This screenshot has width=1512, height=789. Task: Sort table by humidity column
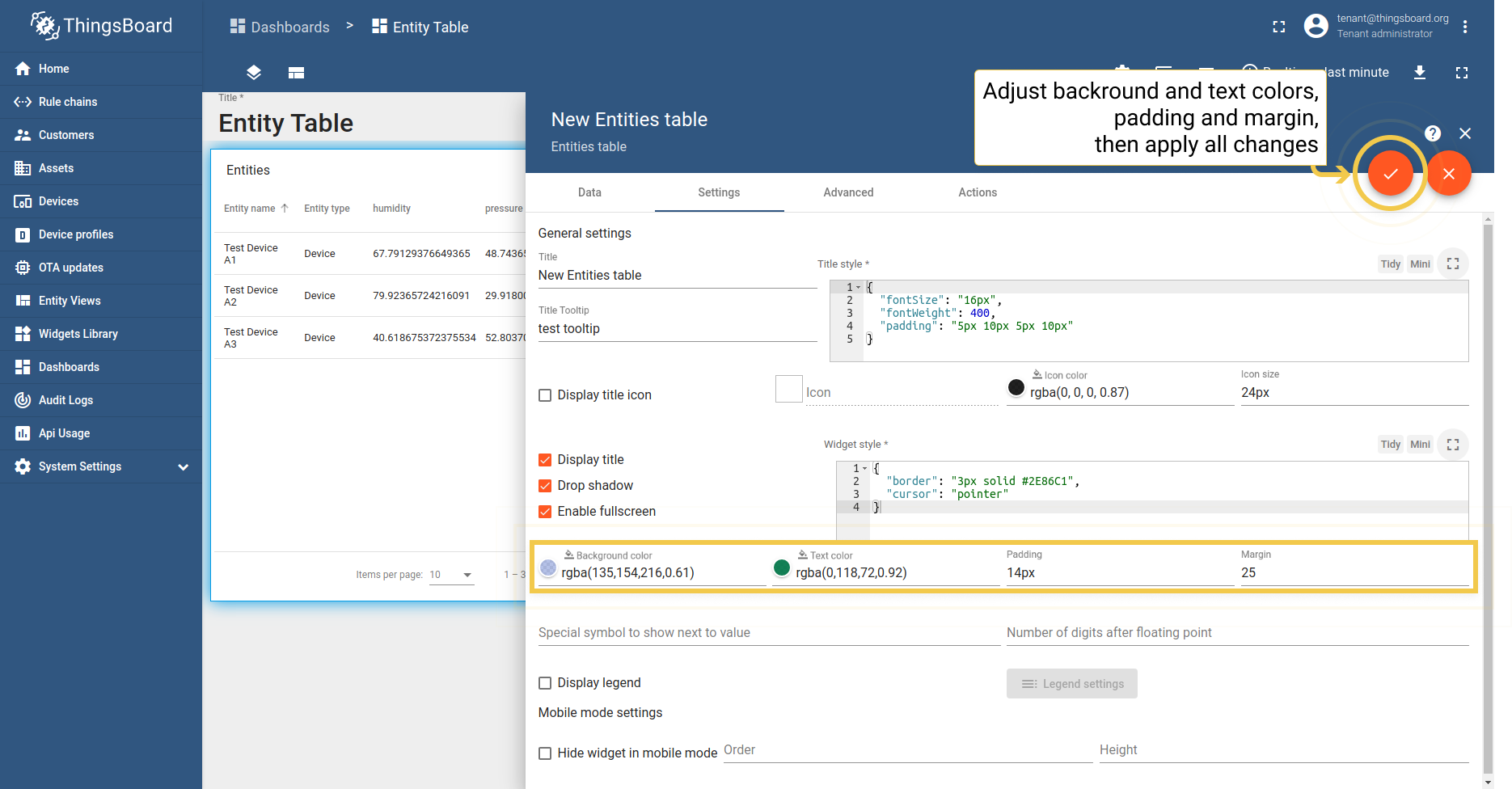point(391,209)
